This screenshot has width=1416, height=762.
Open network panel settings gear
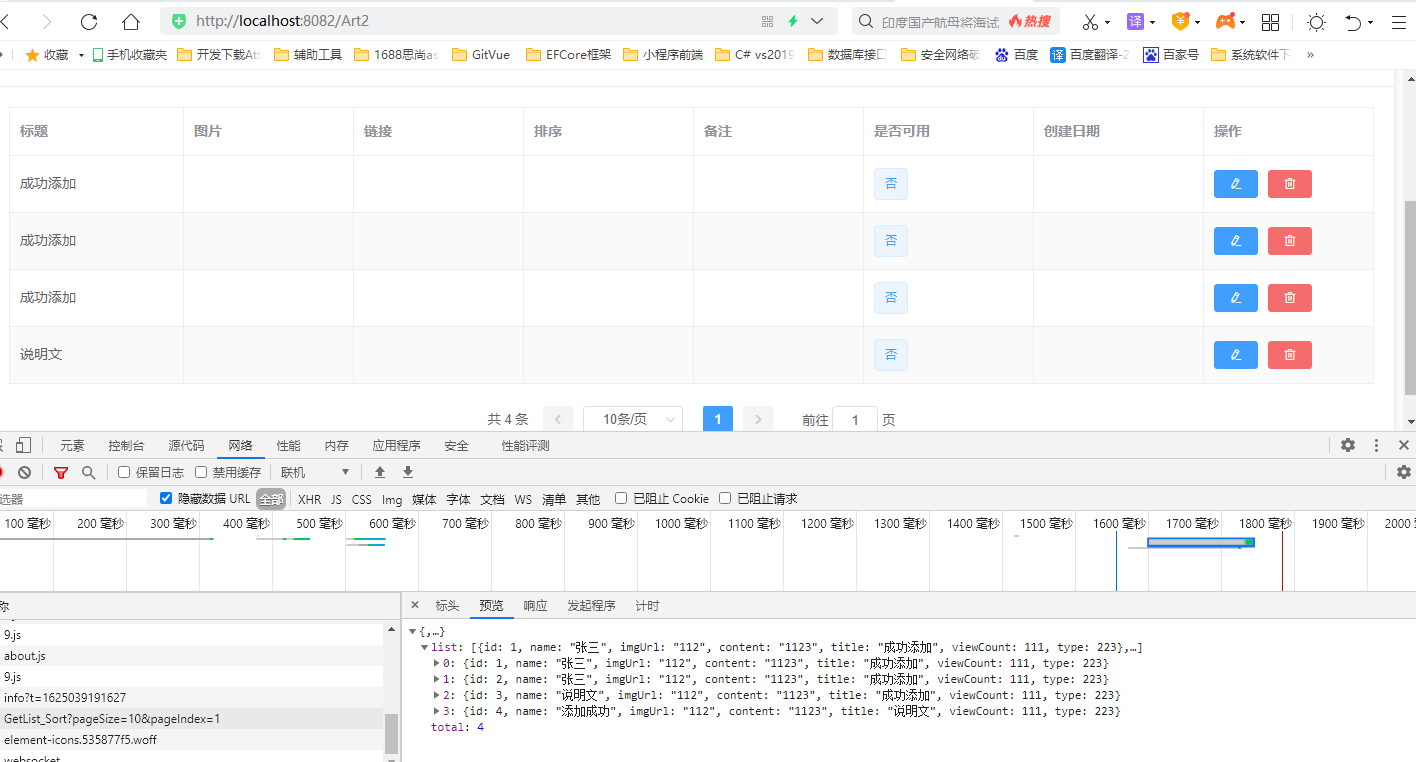coord(1404,472)
